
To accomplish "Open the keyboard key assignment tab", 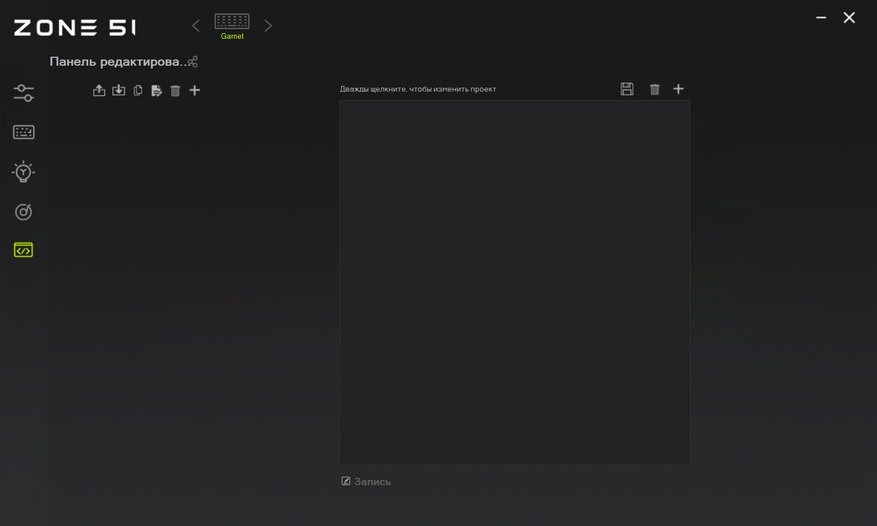I will point(23,133).
